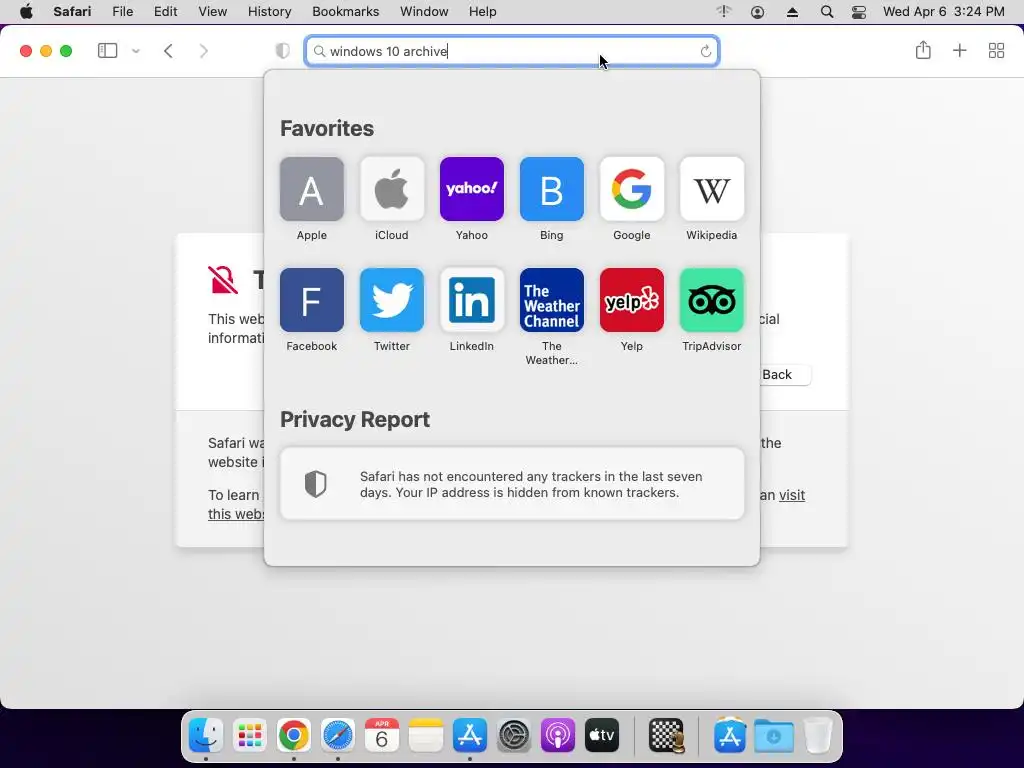
Task: Show the tab overview grid
Action: 997,51
